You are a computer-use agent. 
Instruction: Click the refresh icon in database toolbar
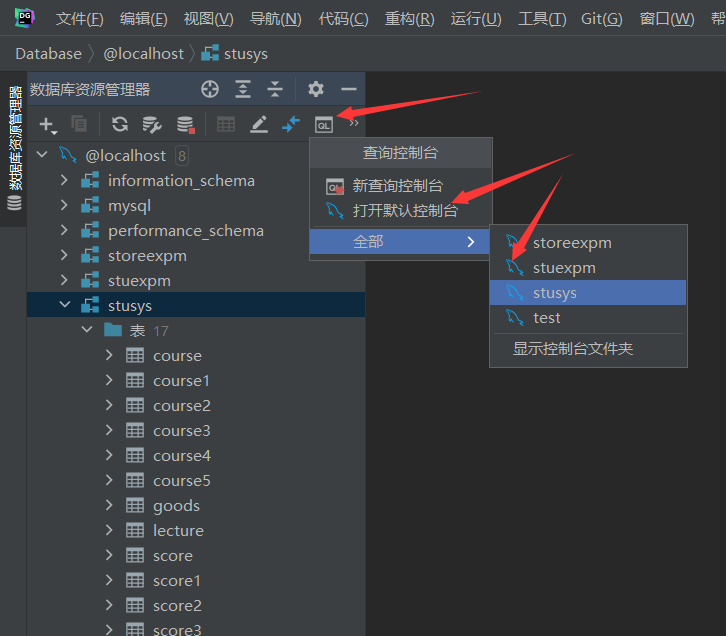(x=120, y=124)
